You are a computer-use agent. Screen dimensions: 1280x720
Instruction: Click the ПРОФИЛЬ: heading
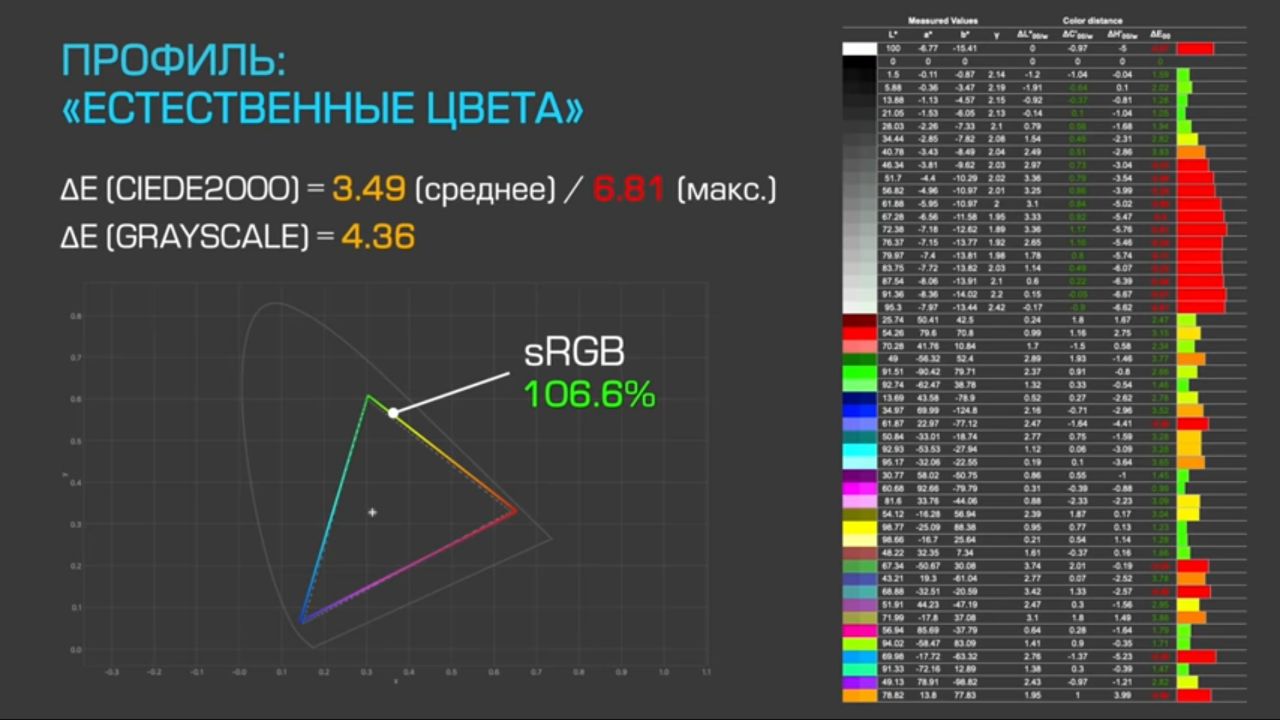173,63
